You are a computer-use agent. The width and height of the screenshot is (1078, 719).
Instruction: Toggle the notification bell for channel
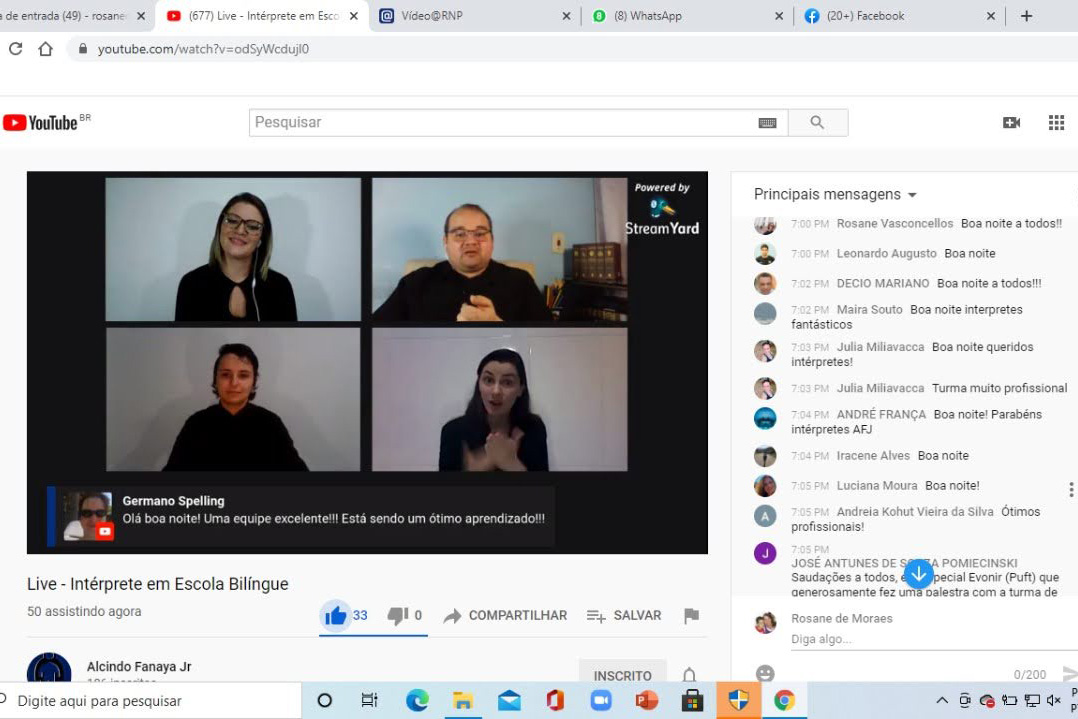point(689,676)
